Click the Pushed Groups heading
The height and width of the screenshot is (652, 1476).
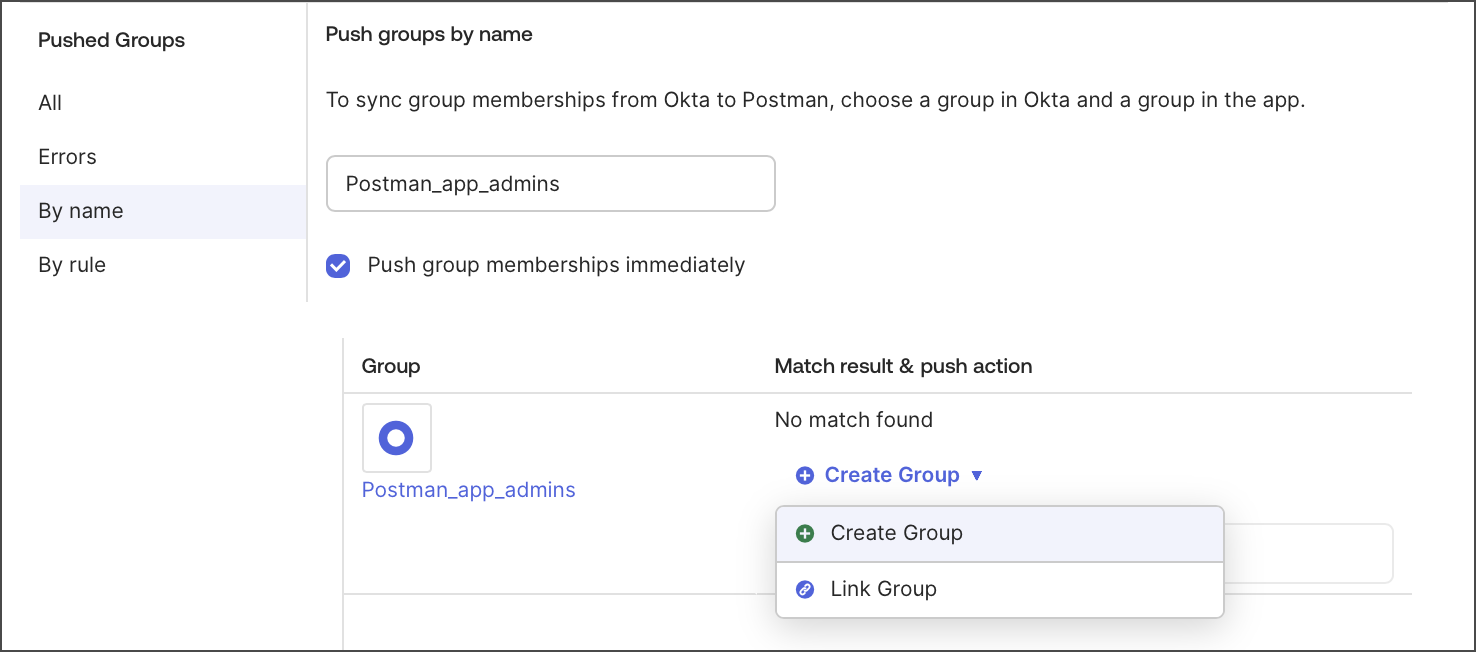pyautogui.click(x=112, y=41)
